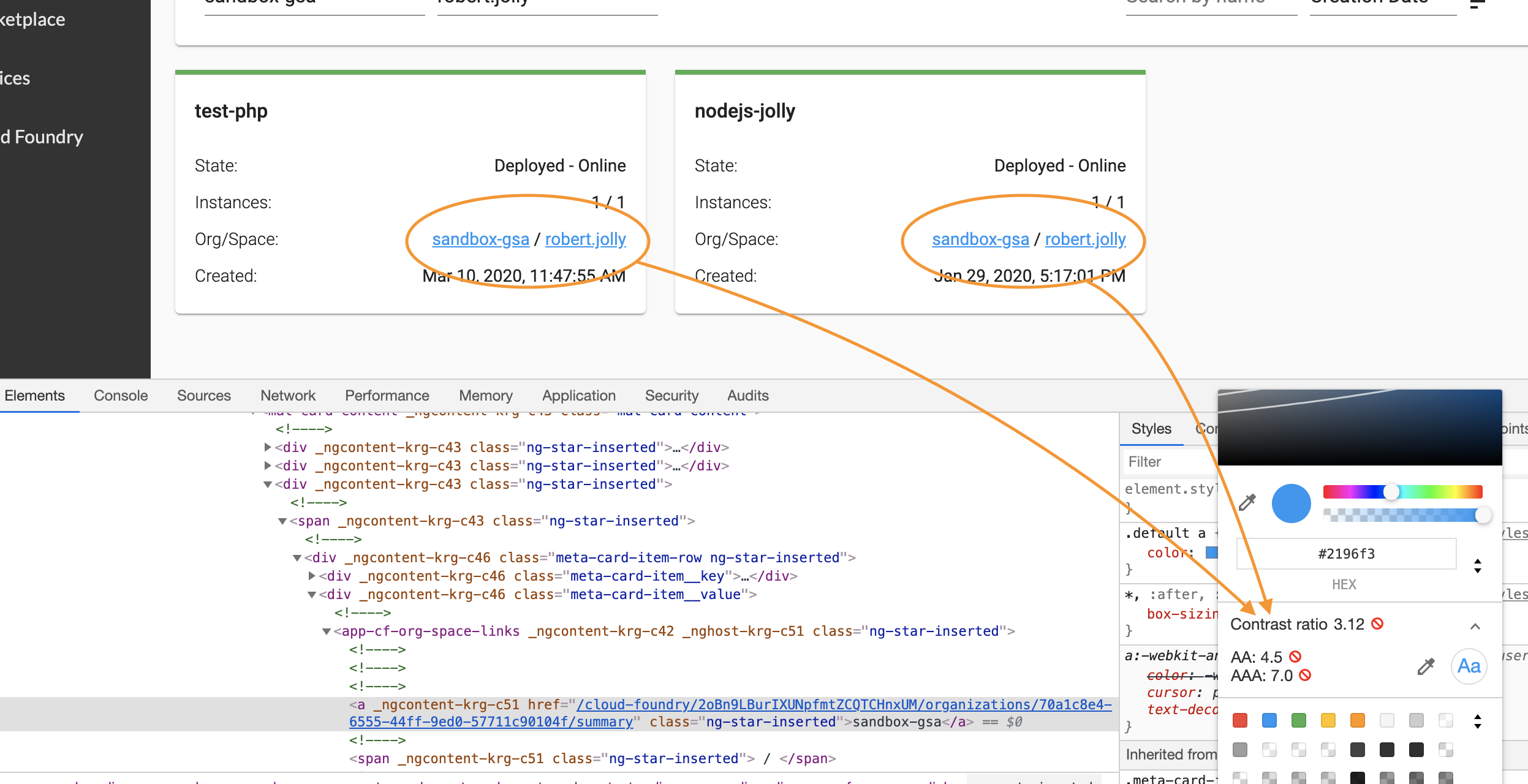Select the blue palette swatch
This screenshot has height=784, width=1528.
[1269, 720]
